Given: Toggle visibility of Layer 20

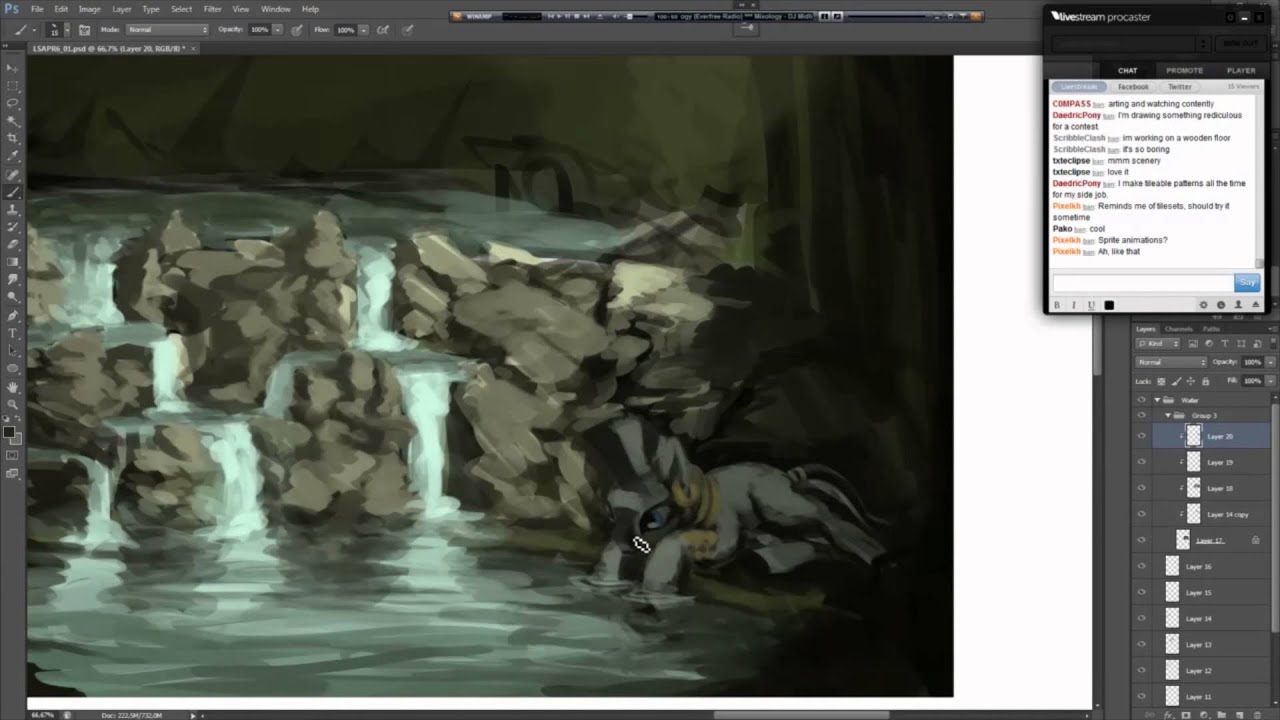Looking at the screenshot, I should tap(1141, 436).
